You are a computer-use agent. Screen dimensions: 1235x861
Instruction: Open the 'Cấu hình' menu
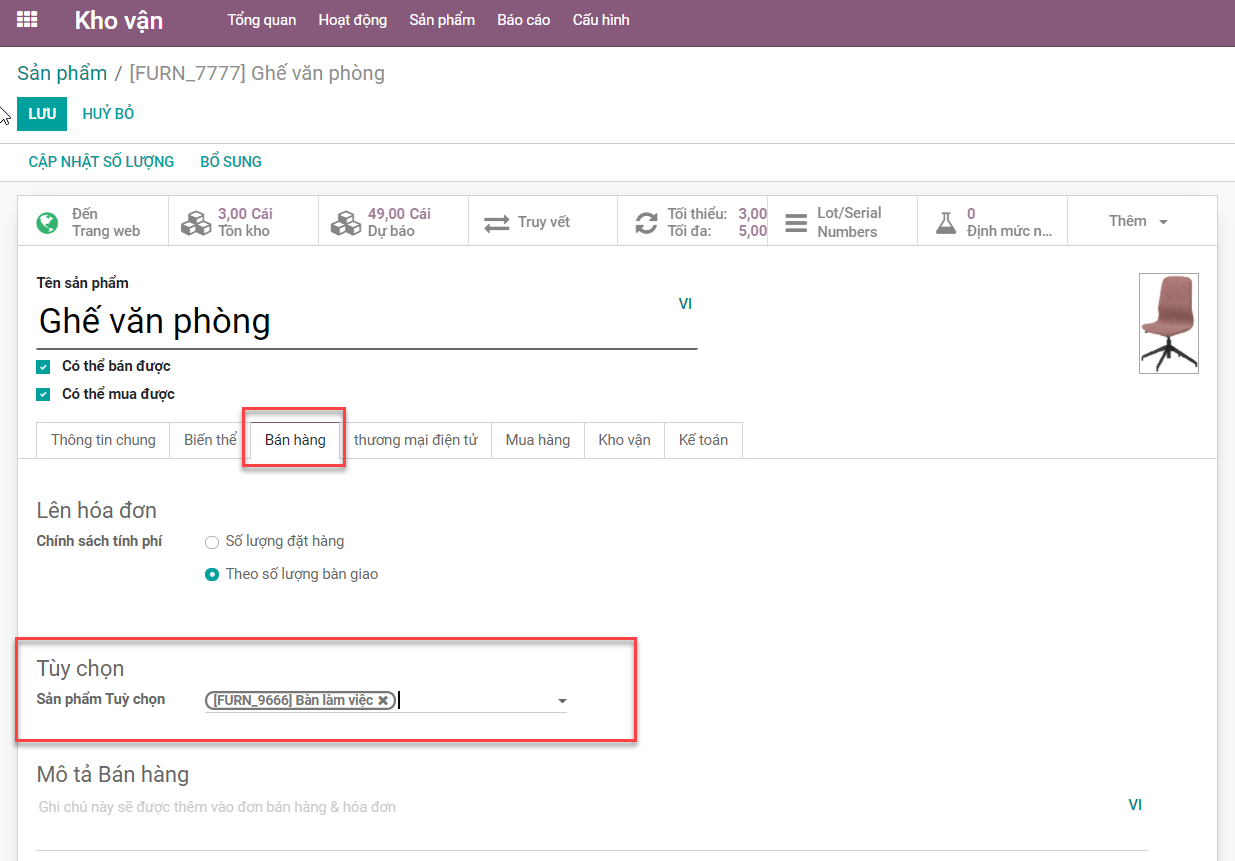(x=601, y=20)
